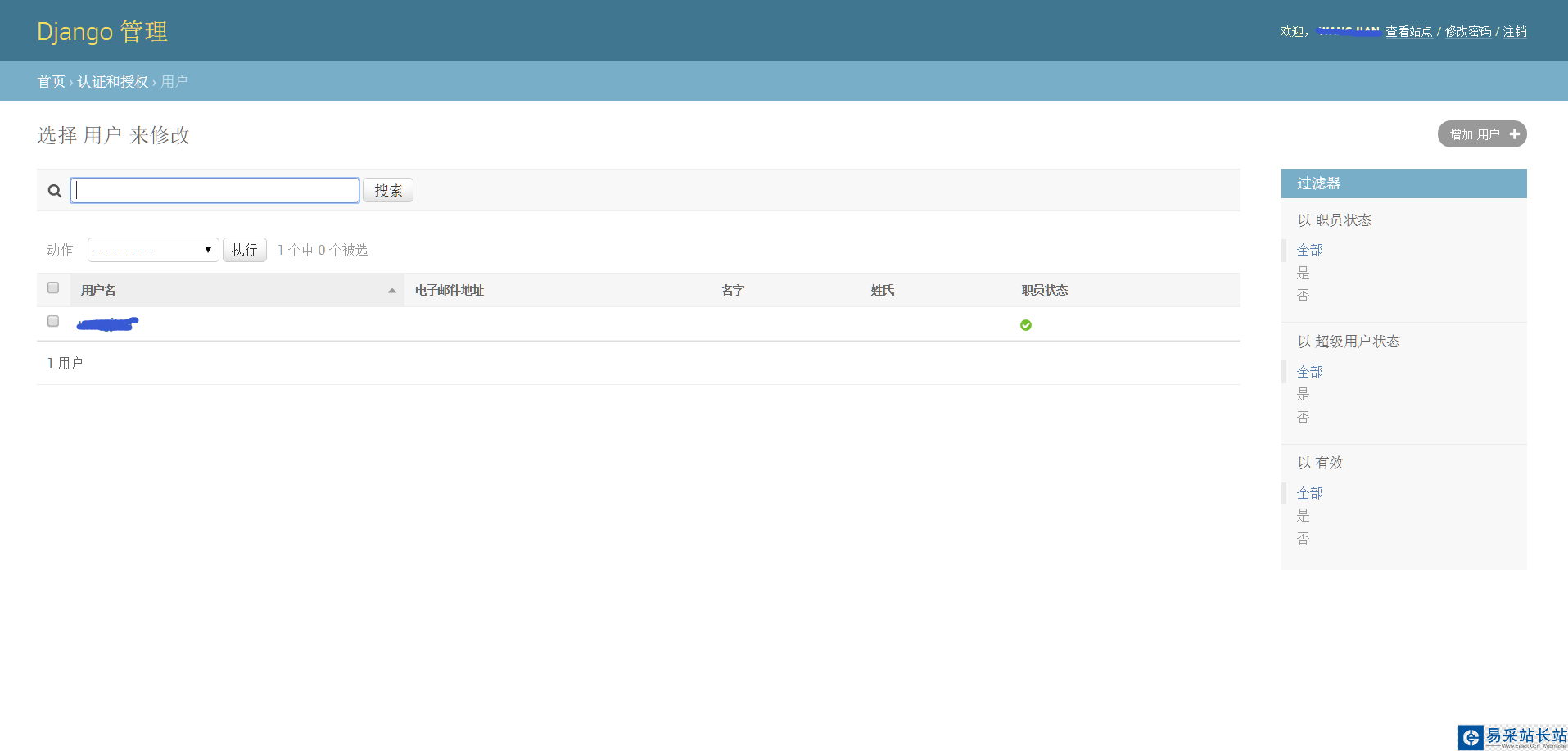This screenshot has width=1568, height=751.
Task: Click the 选择 用户 来修改 page heading
Action: pyautogui.click(x=114, y=135)
